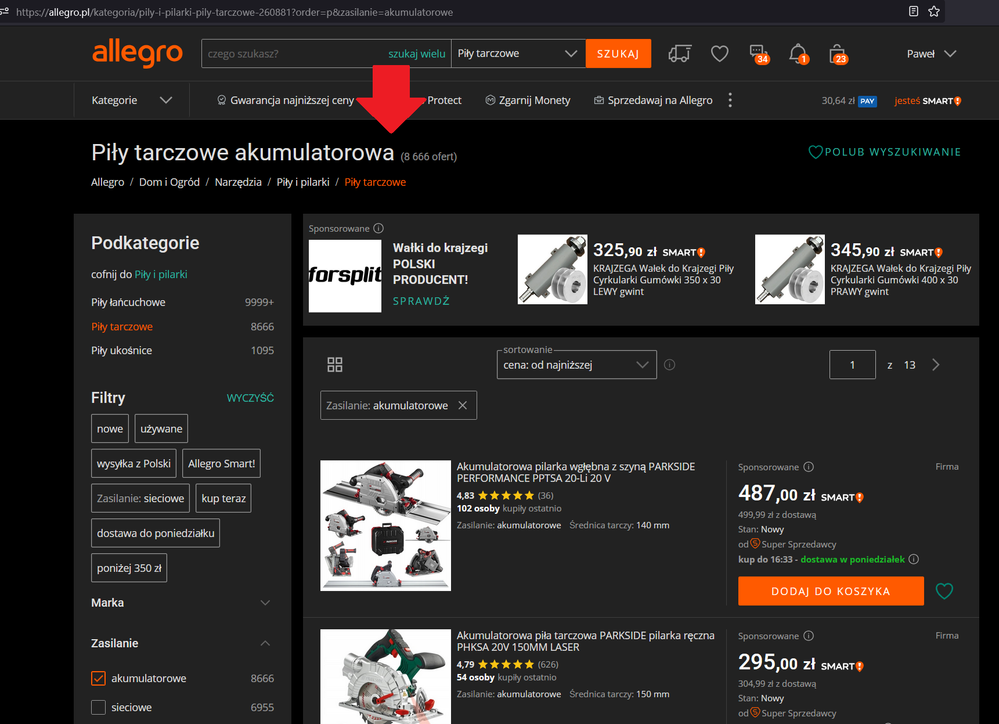Open favorites heart icon in top bar
The width and height of the screenshot is (999, 724).
click(x=719, y=54)
